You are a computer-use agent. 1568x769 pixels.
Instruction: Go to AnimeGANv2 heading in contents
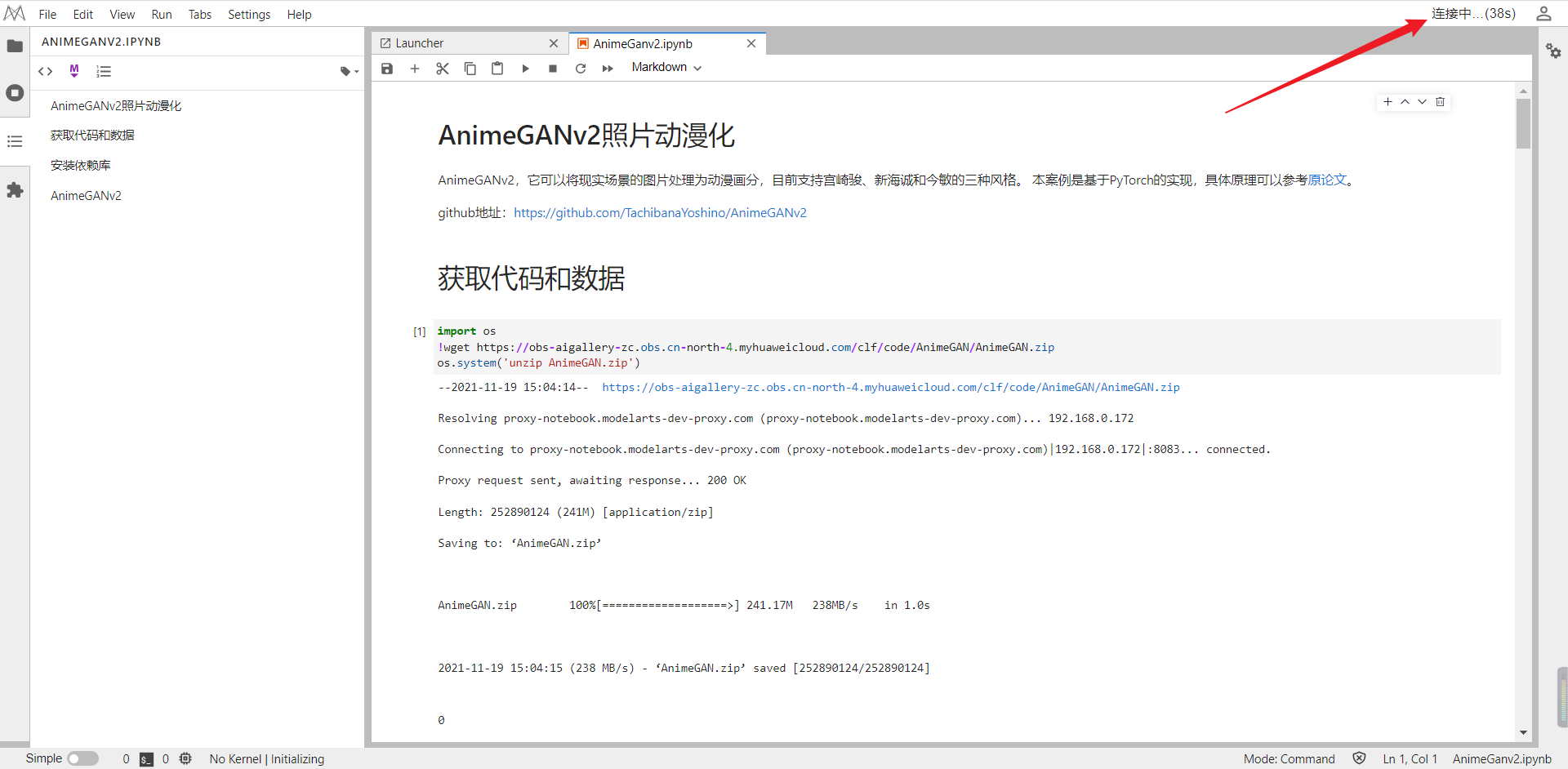[x=86, y=196]
